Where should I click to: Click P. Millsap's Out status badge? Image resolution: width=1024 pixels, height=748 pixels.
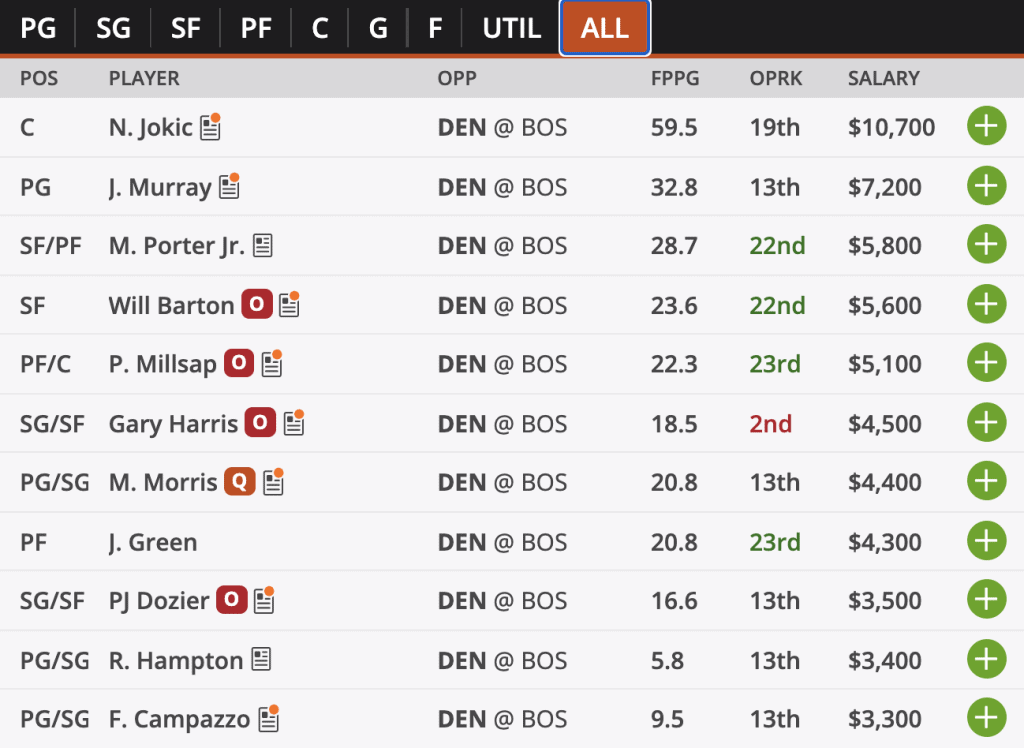(239, 363)
